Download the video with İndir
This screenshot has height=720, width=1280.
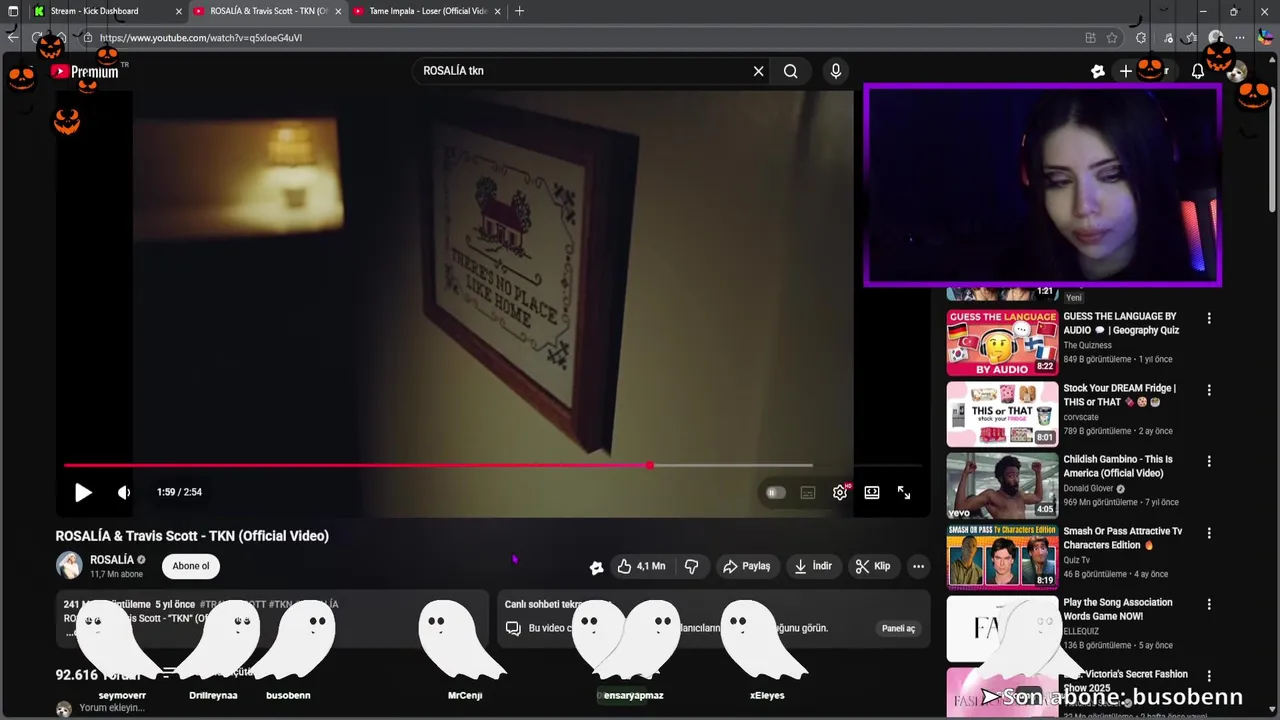813,566
